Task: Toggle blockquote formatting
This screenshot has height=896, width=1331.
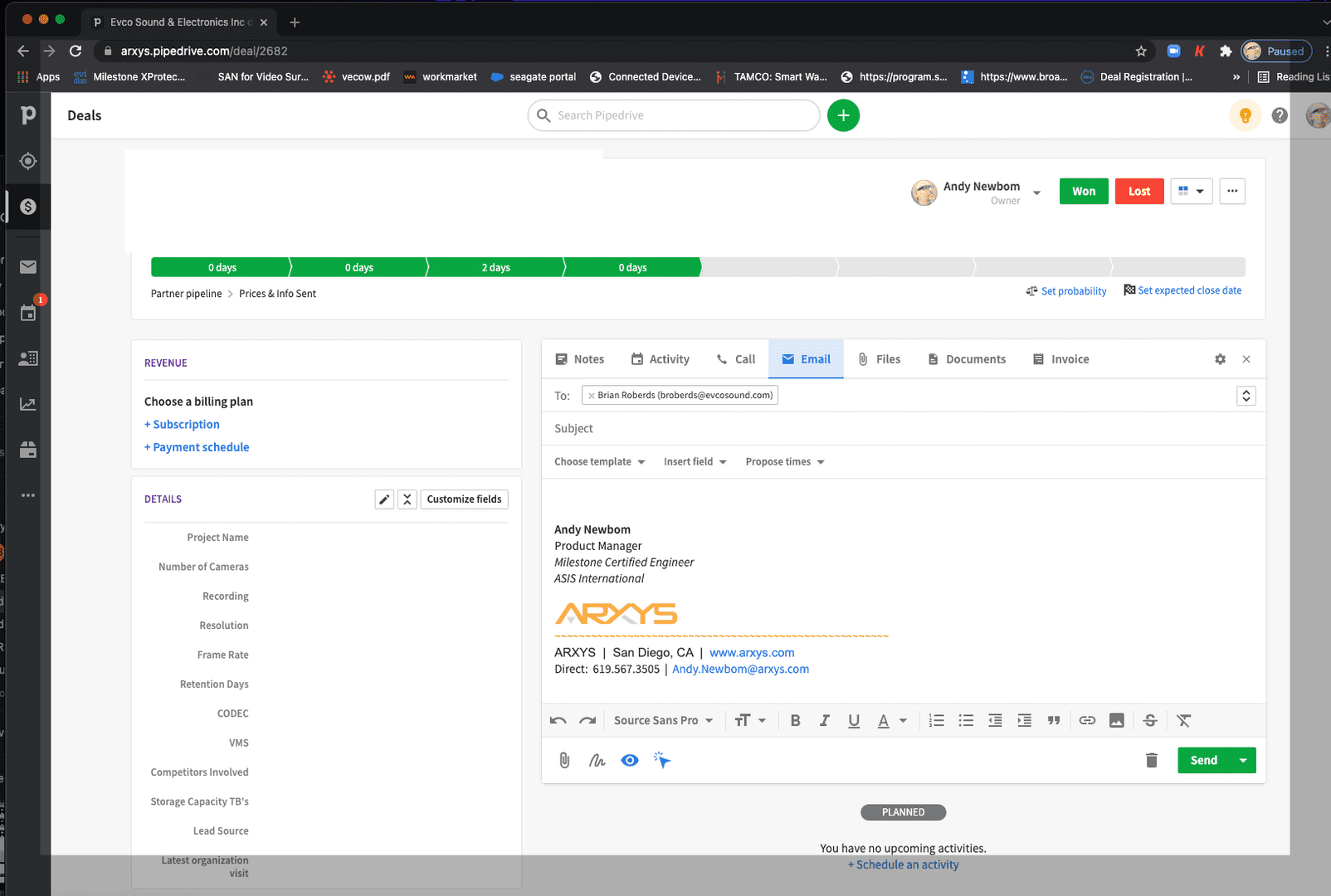Action: click(x=1054, y=720)
